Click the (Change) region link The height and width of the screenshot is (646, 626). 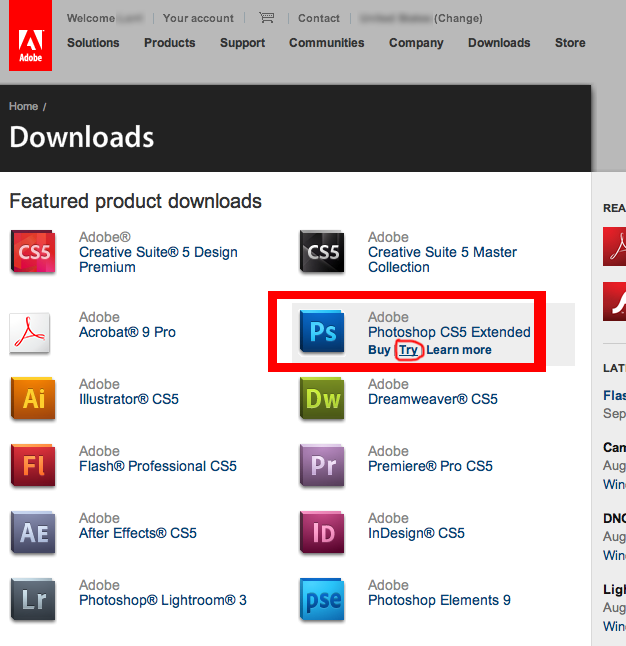pyautogui.click(x=458, y=18)
